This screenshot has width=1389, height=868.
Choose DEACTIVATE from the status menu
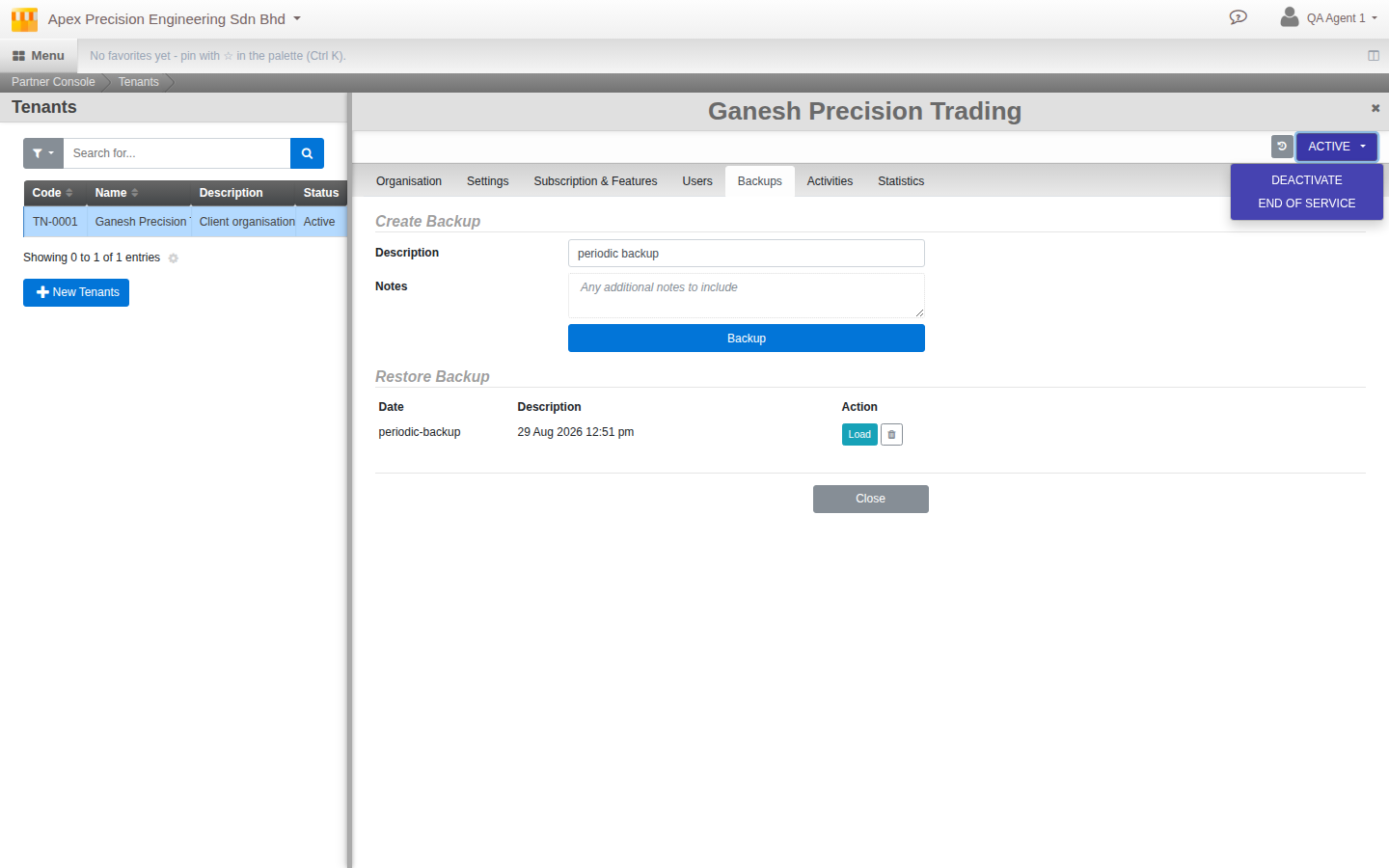coord(1307,180)
